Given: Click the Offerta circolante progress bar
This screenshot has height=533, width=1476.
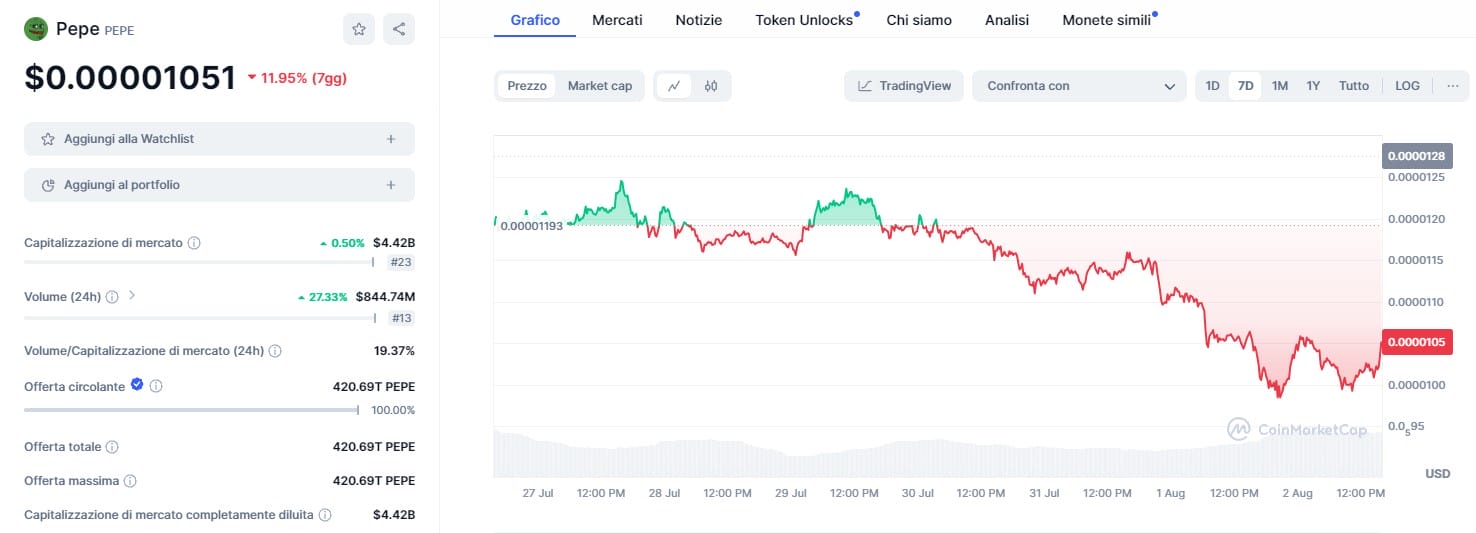Looking at the screenshot, I should 191,410.
